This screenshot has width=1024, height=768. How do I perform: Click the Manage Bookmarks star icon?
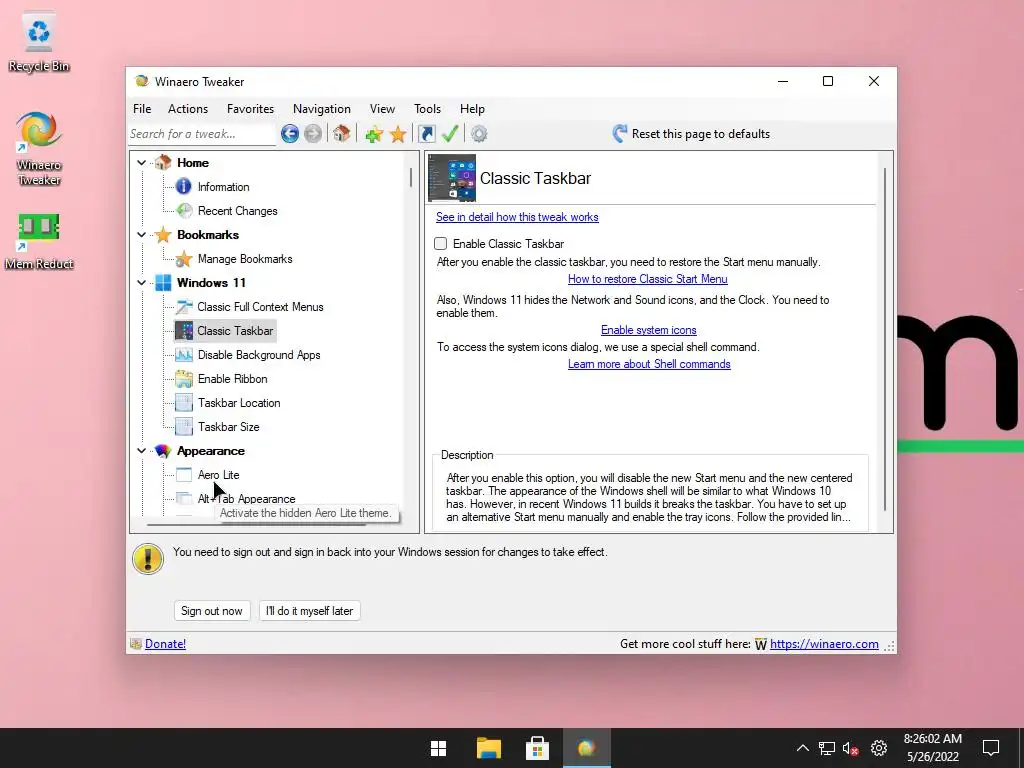coord(184,259)
